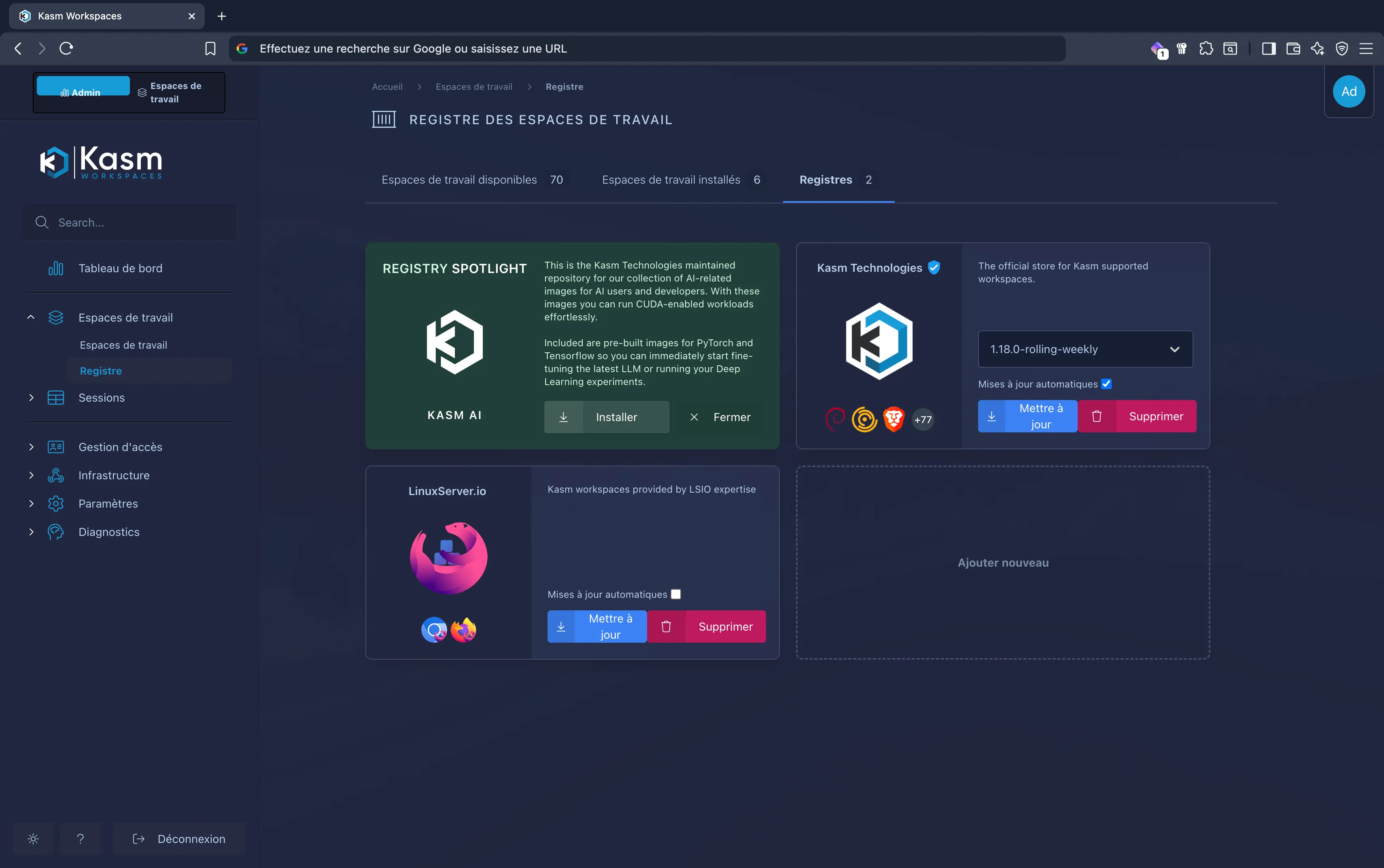Click the light/dark theme sun icon
1384x868 pixels.
tap(33, 839)
